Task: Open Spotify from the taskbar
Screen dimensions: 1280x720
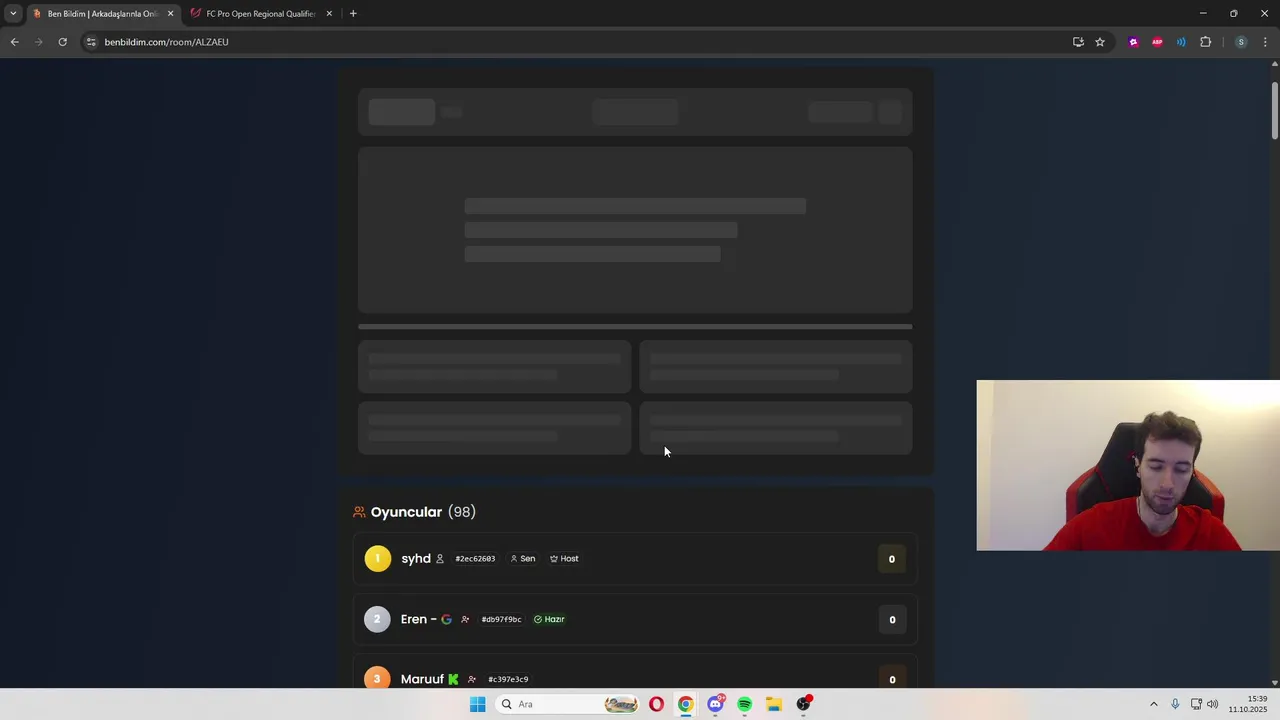Action: [x=744, y=704]
